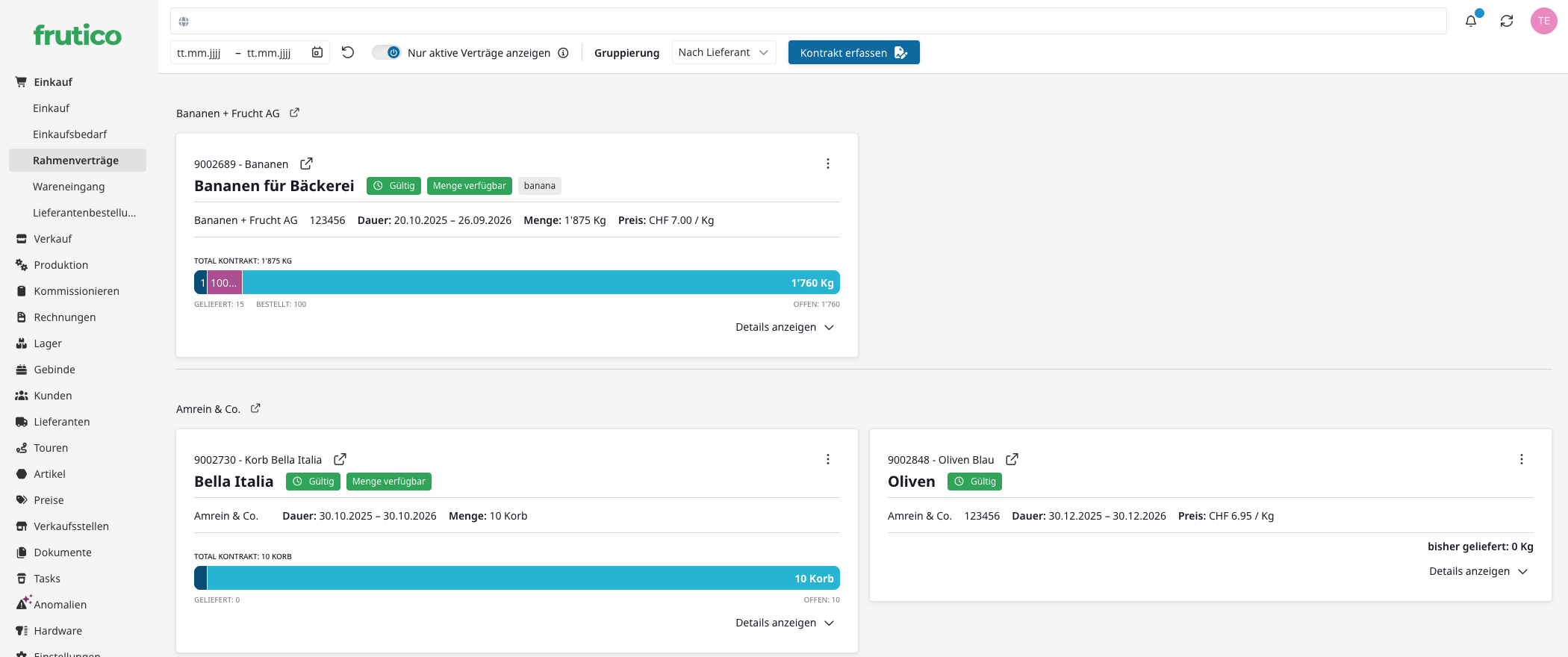Expand details for Bella Italia contract

(785, 623)
